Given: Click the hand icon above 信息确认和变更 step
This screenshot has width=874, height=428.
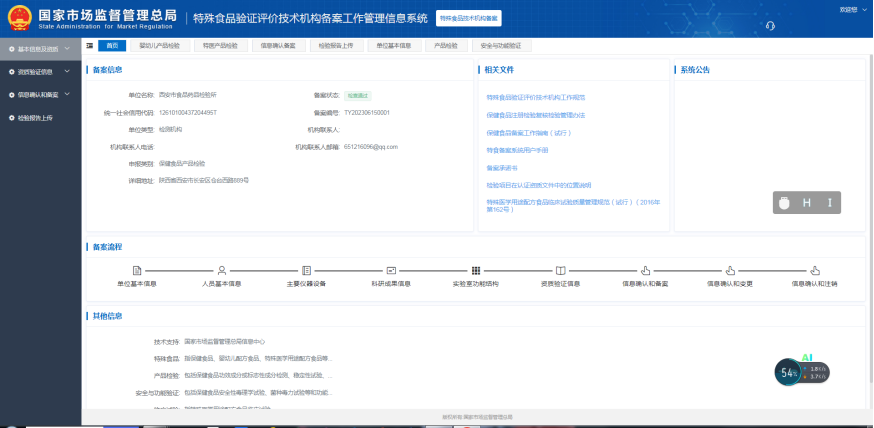Looking at the screenshot, I should point(730,271).
